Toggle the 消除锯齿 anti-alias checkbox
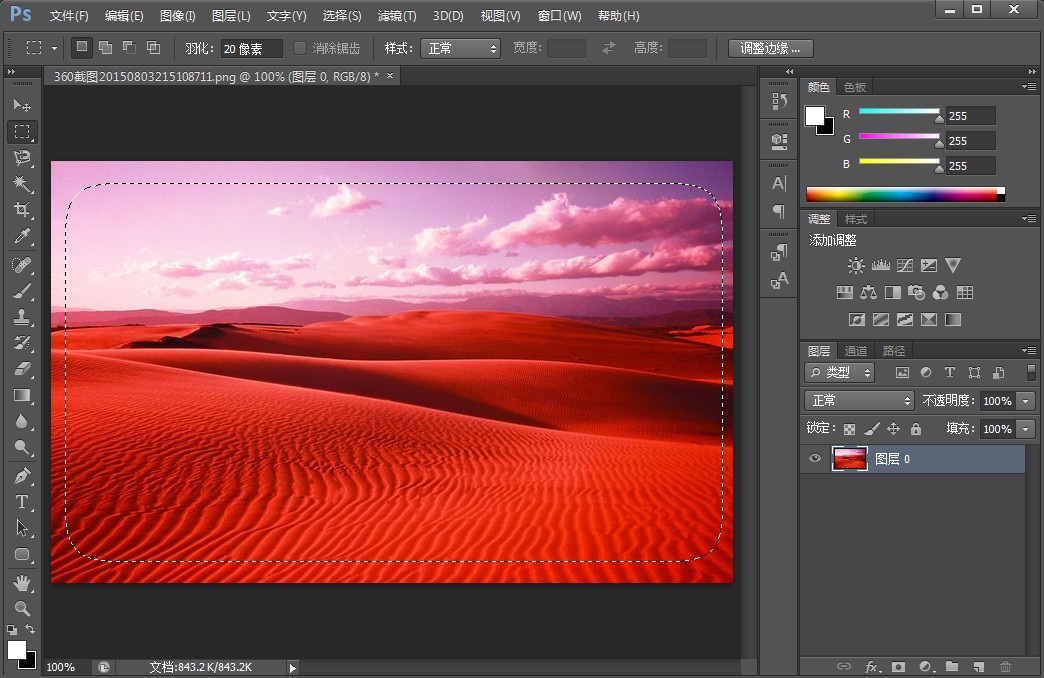The height and width of the screenshot is (678, 1044). tap(300, 48)
